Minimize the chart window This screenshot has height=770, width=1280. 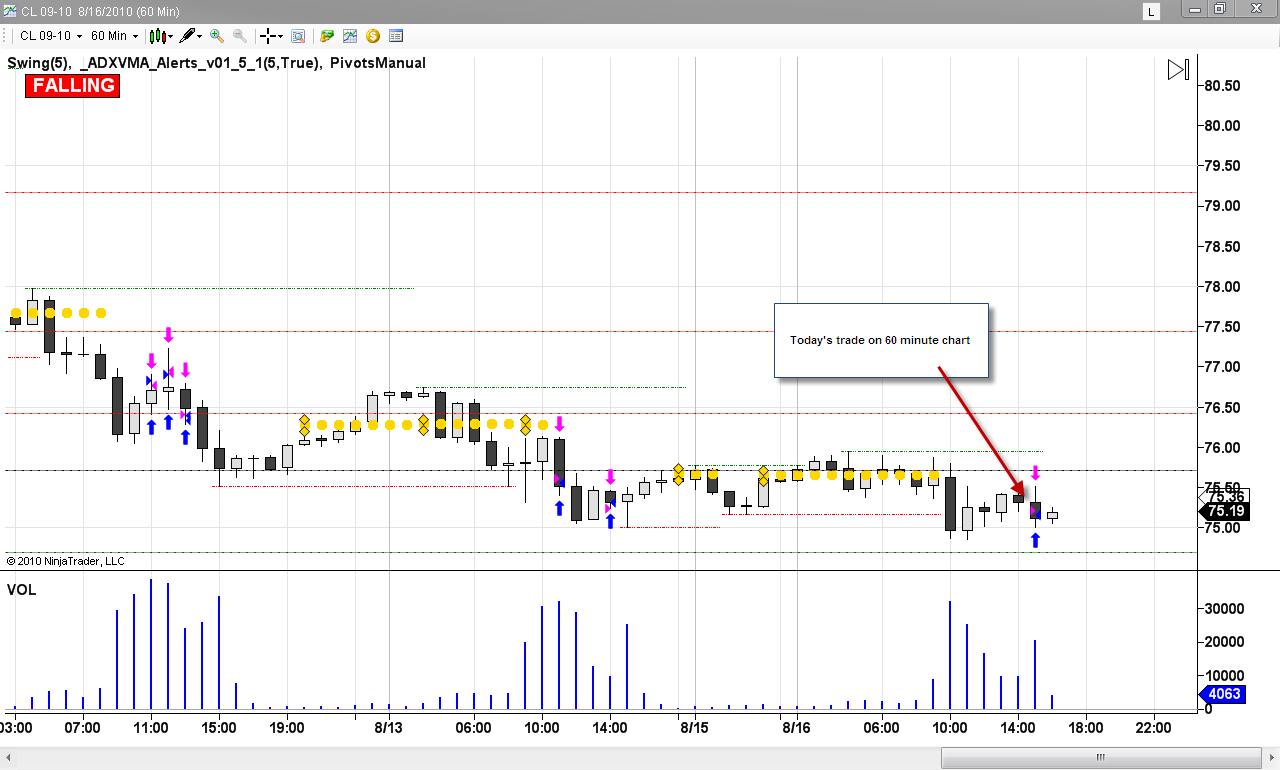click(x=1195, y=9)
